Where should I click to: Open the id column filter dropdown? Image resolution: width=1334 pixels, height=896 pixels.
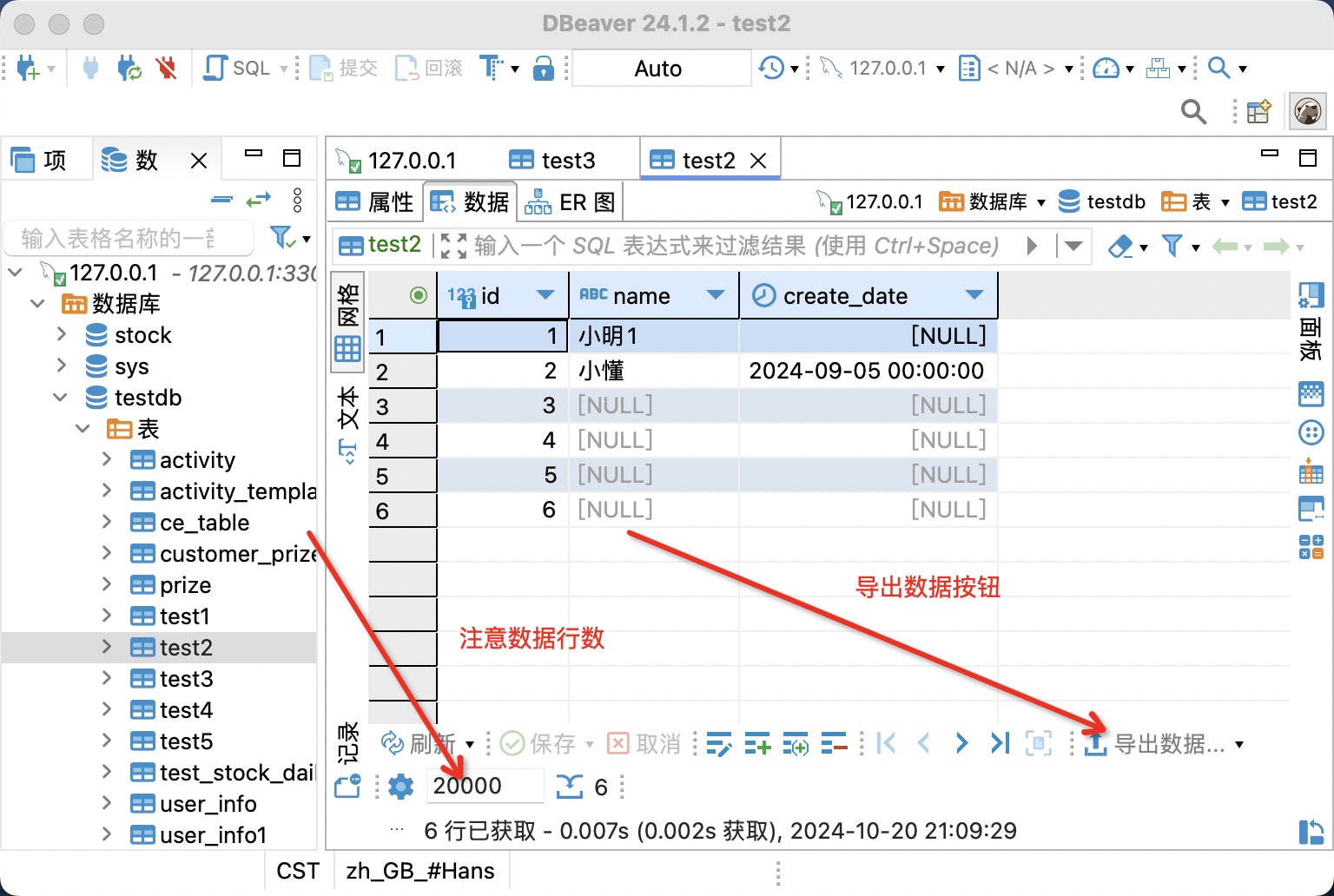click(547, 295)
